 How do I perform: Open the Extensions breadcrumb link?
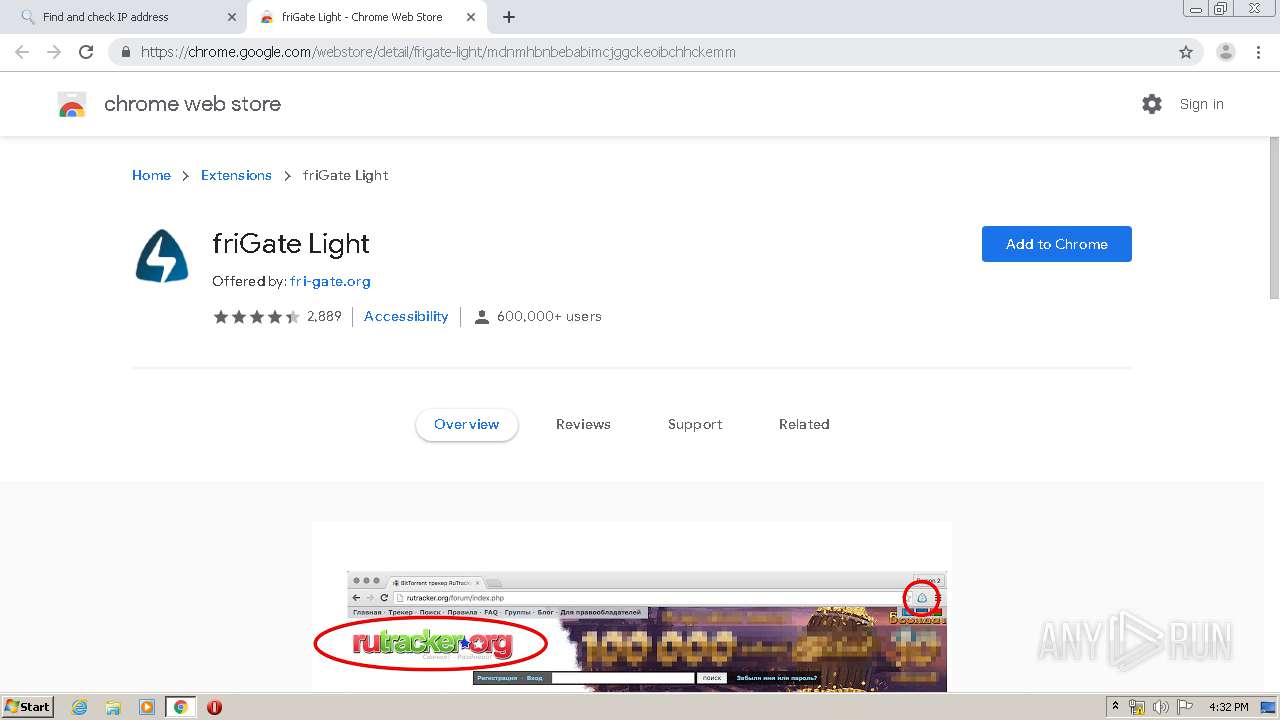[x=236, y=175]
